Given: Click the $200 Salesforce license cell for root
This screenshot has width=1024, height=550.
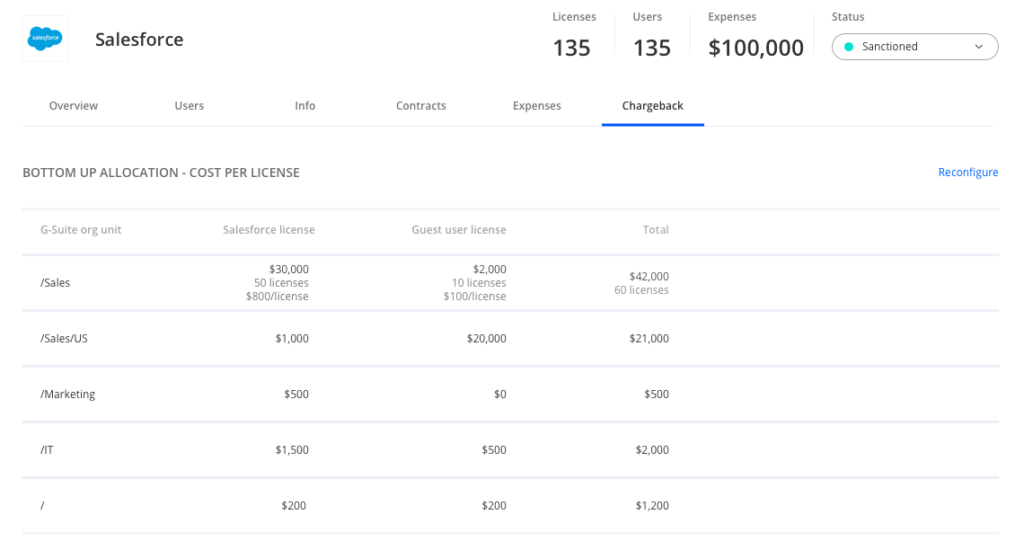Looking at the screenshot, I should (293, 505).
